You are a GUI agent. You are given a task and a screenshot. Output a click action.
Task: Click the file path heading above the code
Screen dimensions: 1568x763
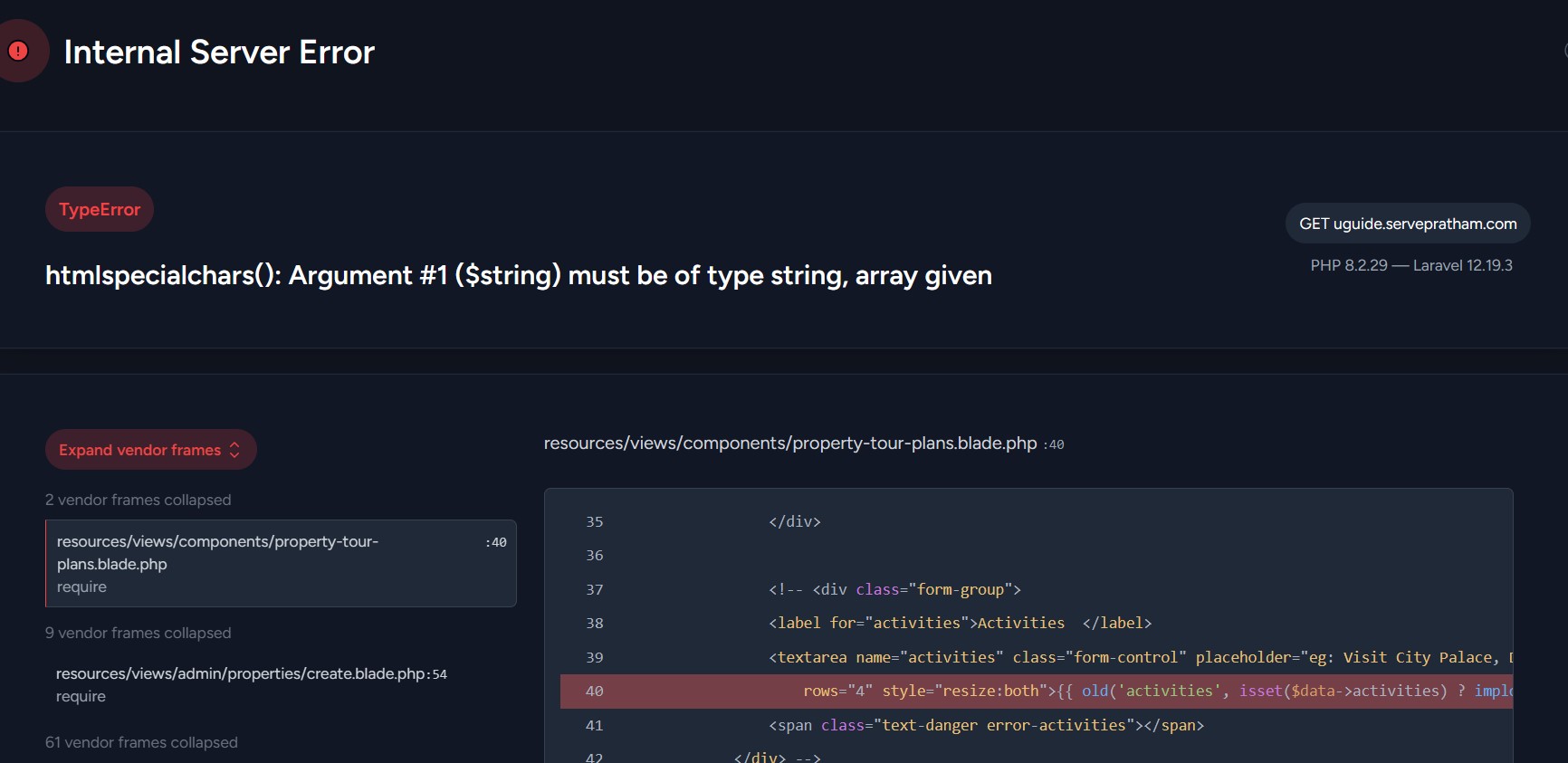click(x=789, y=443)
